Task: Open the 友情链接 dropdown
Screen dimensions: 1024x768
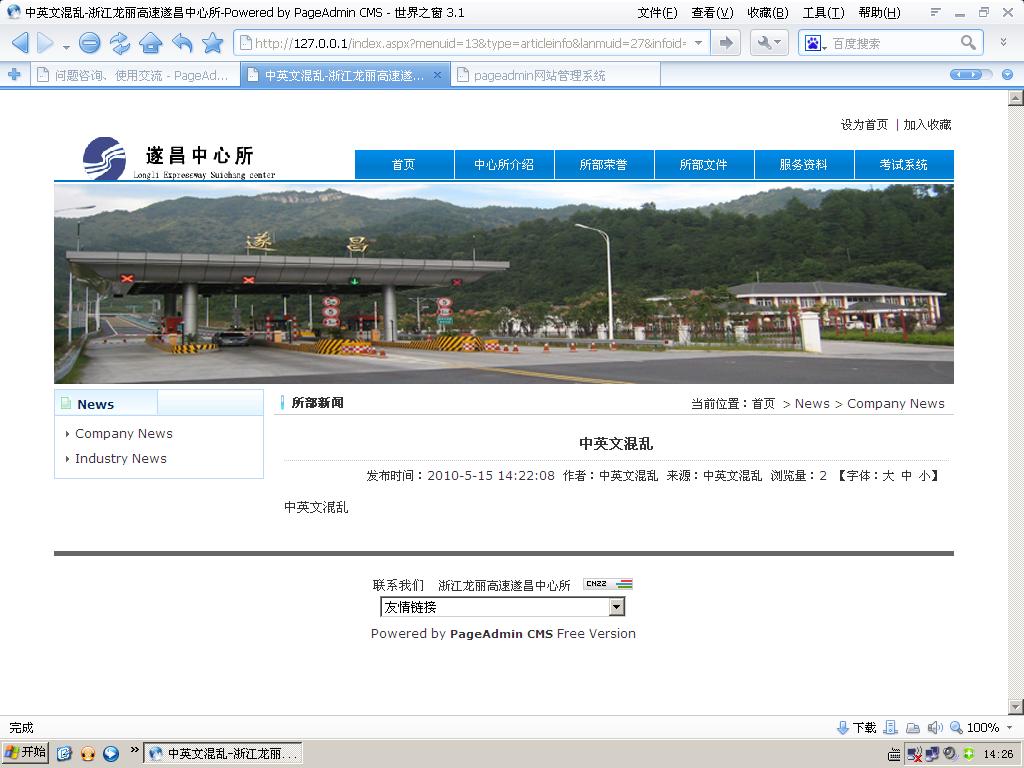Action: (x=502, y=607)
